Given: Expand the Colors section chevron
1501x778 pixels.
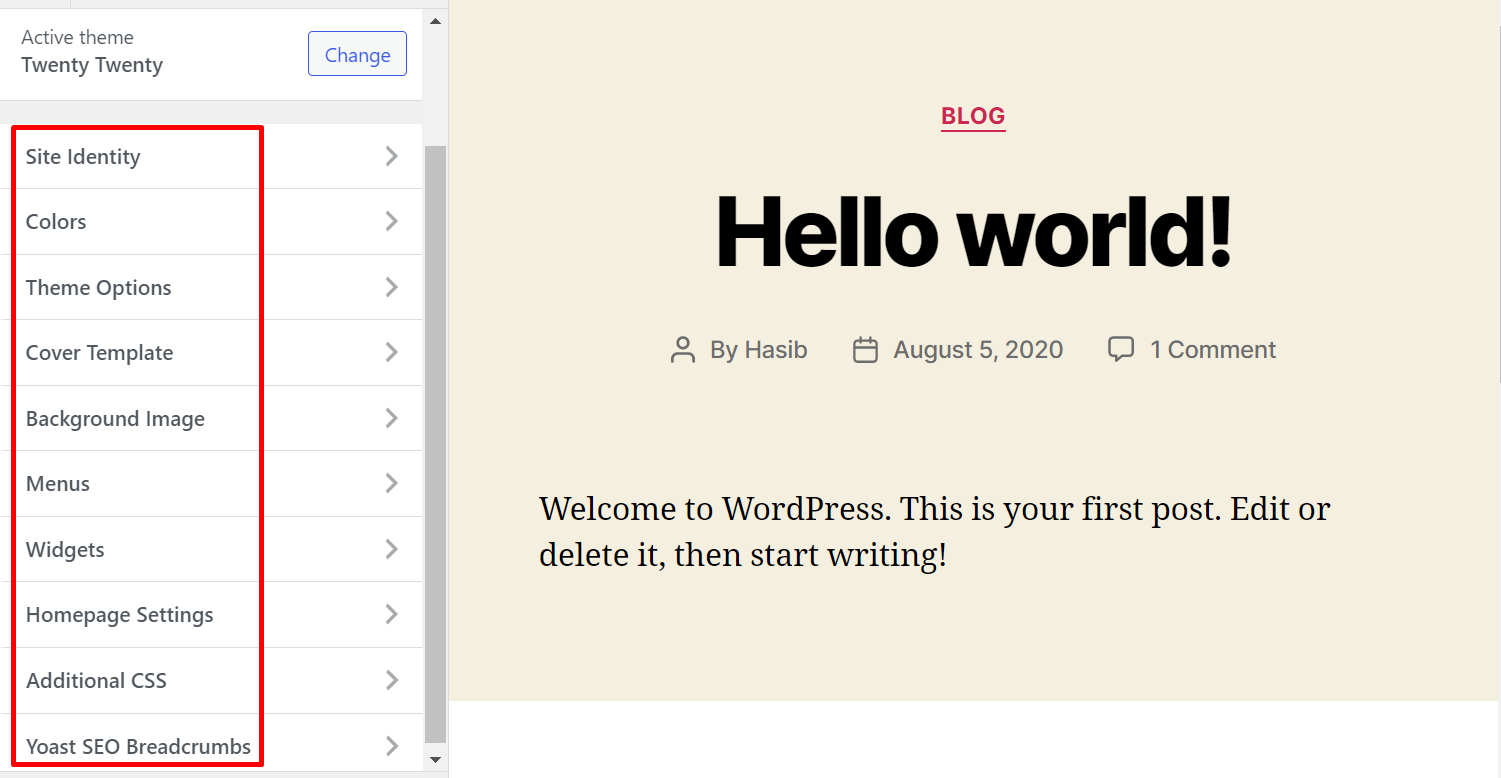Looking at the screenshot, I should pos(392,221).
